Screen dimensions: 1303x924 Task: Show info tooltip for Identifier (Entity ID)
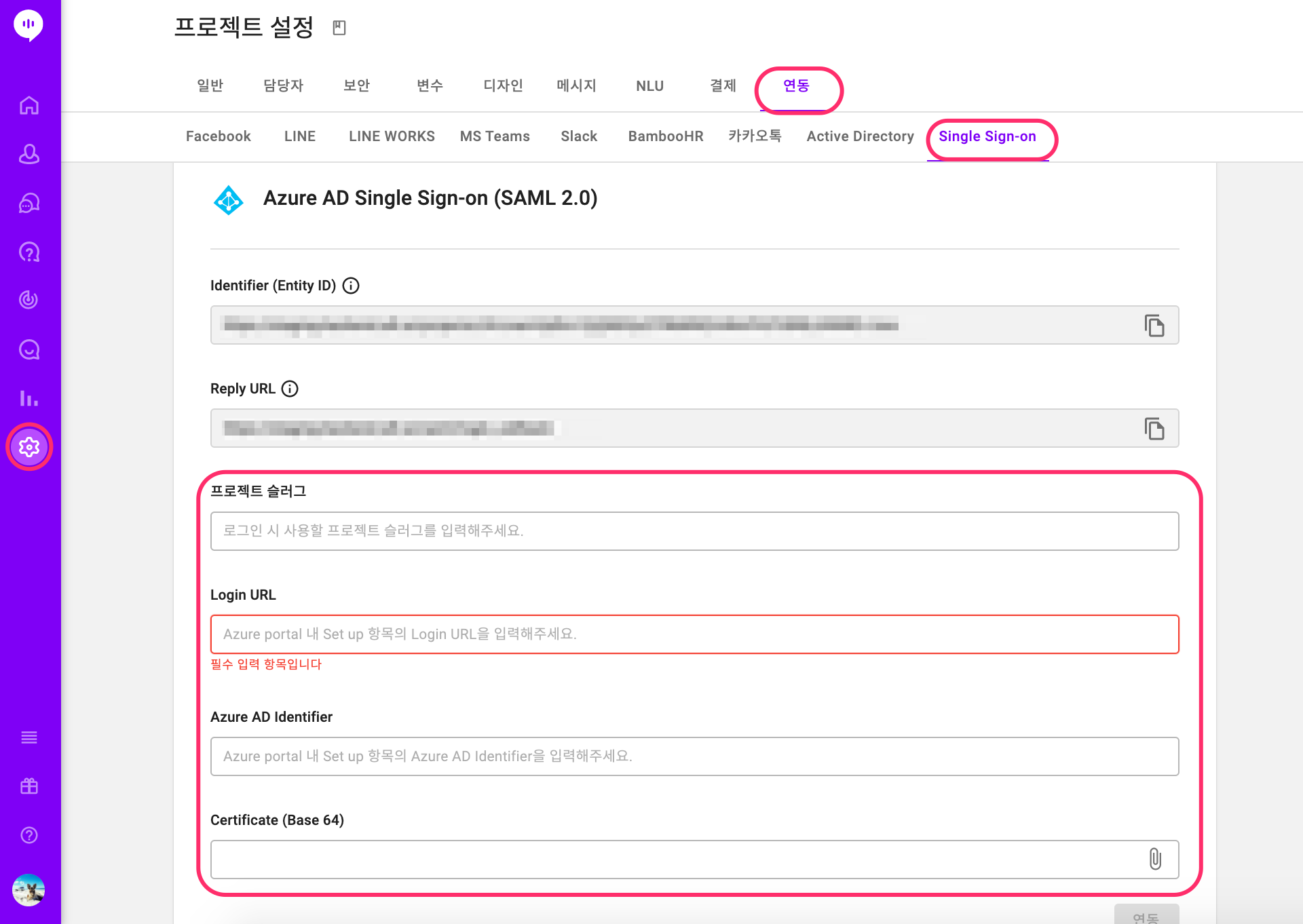tap(351, 286)
